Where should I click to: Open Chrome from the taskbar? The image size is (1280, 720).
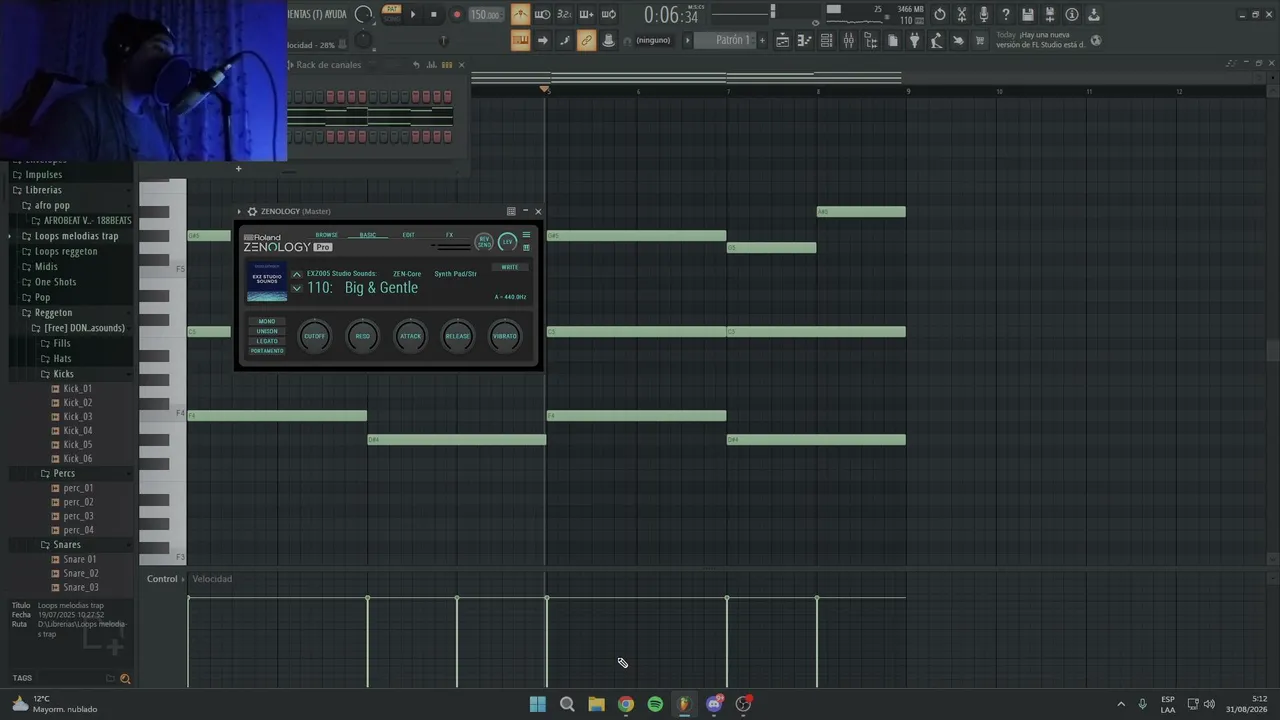tap(626, 704)
